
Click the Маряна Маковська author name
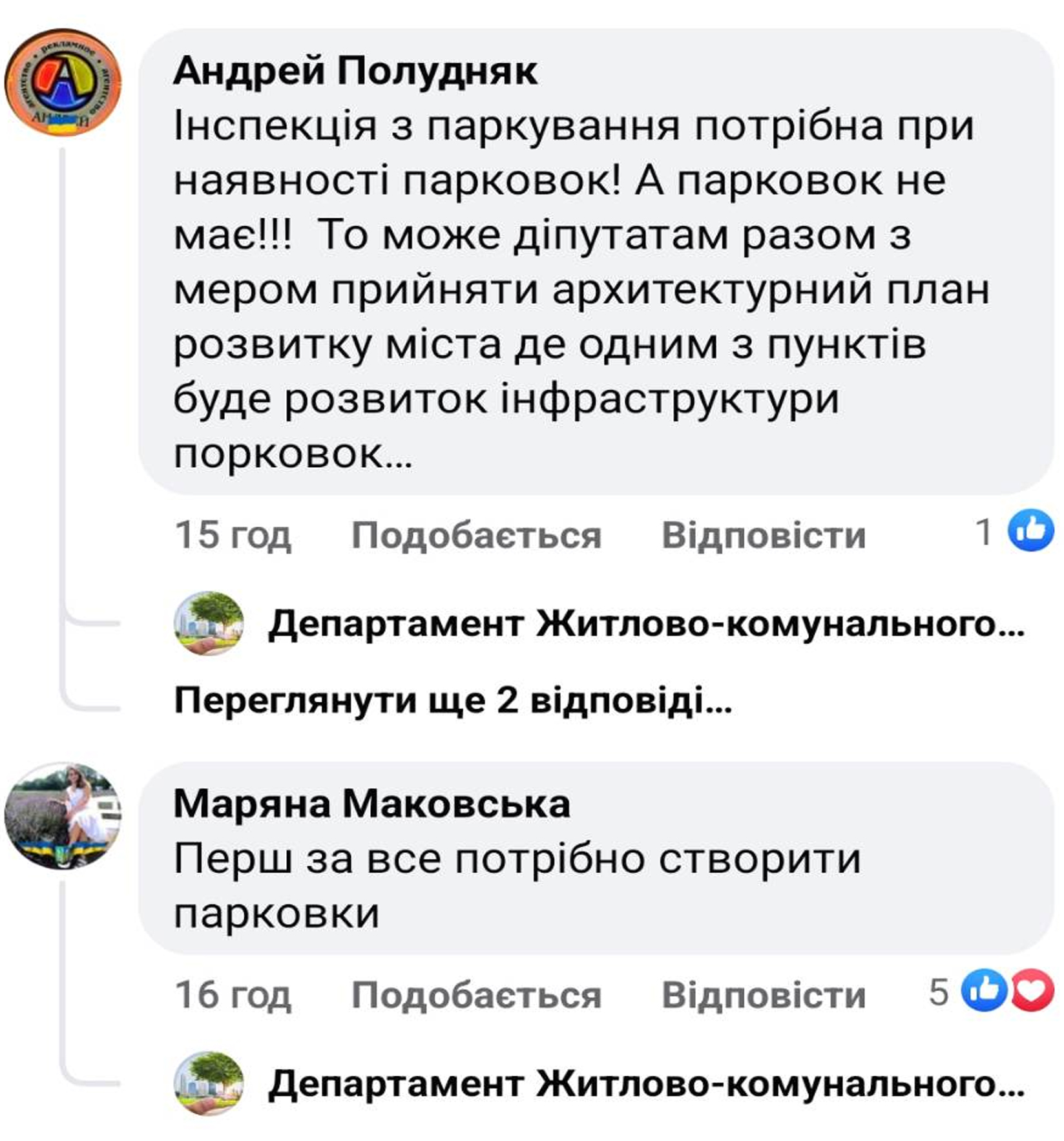click(x=371, y=804)
